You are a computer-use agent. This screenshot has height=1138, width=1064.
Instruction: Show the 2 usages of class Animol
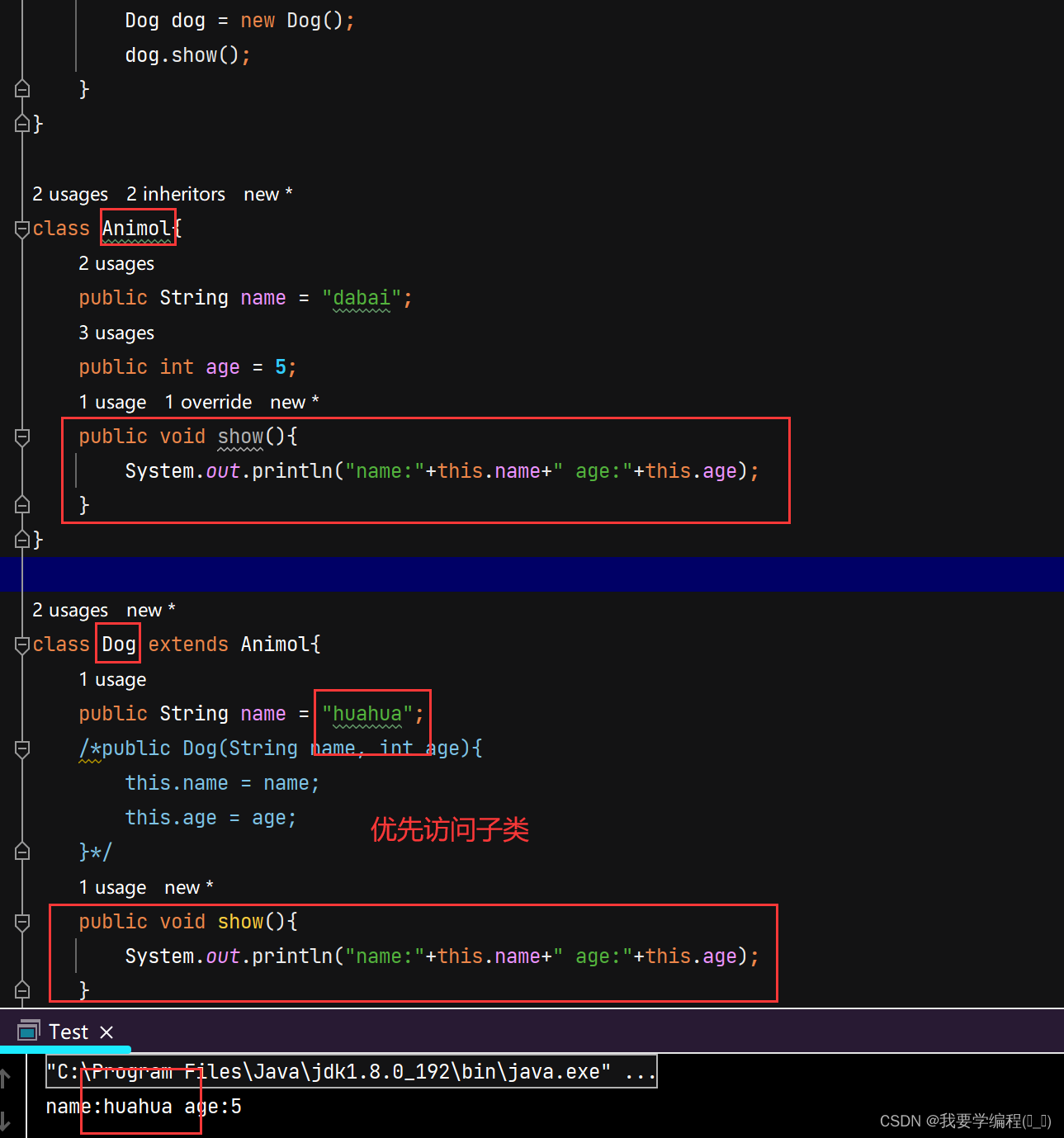[70, 195]
